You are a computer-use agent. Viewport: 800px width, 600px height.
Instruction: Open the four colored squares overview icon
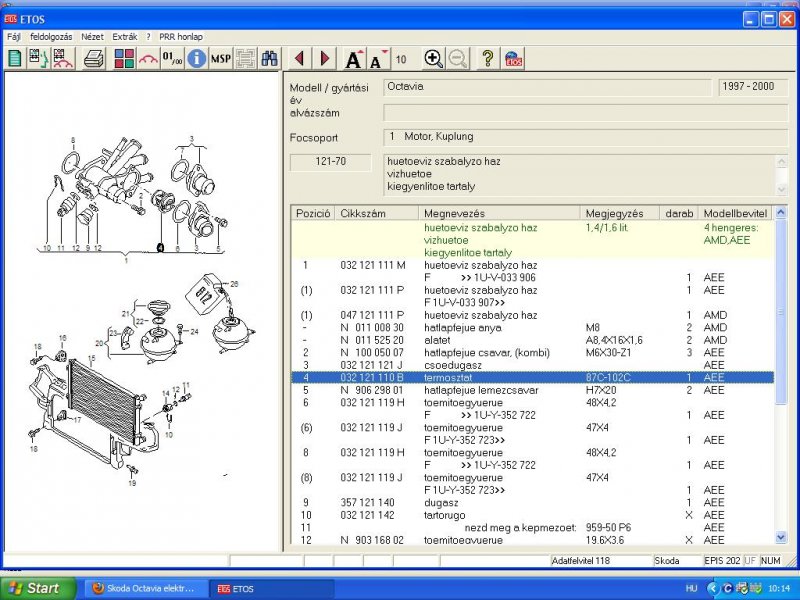pos(124,58)
